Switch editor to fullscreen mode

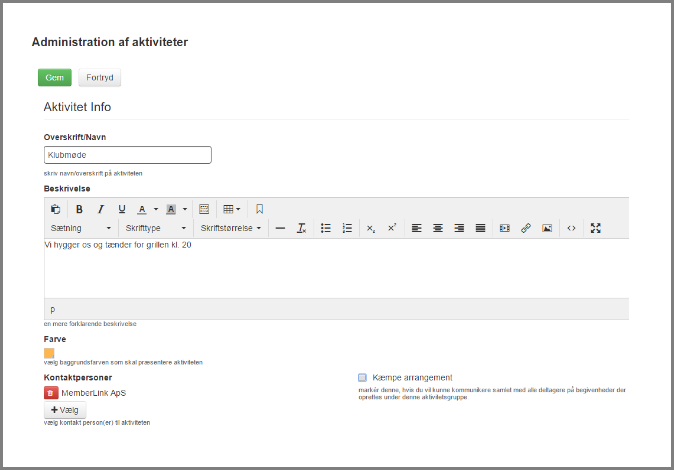tap(596, 228)
